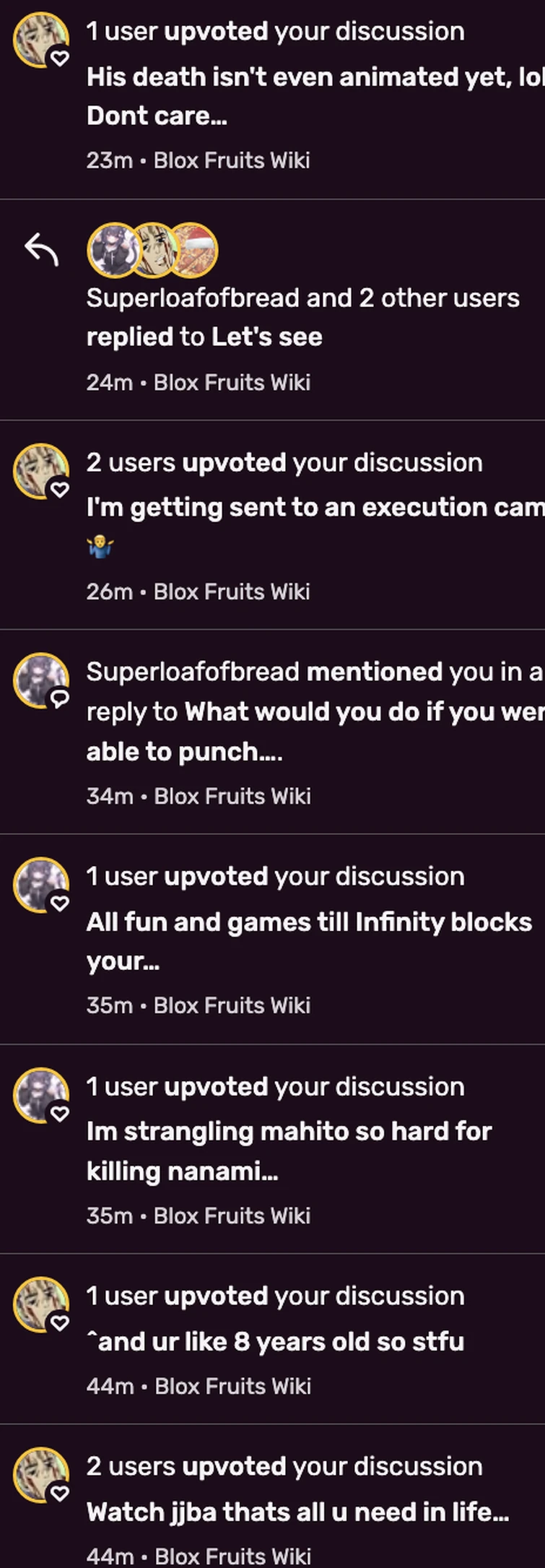The height and width of the screenshot is (1568, 545).
Task: Open "Watch jjba thats all u need" discussion
Action: click(x=297, y=1512)
